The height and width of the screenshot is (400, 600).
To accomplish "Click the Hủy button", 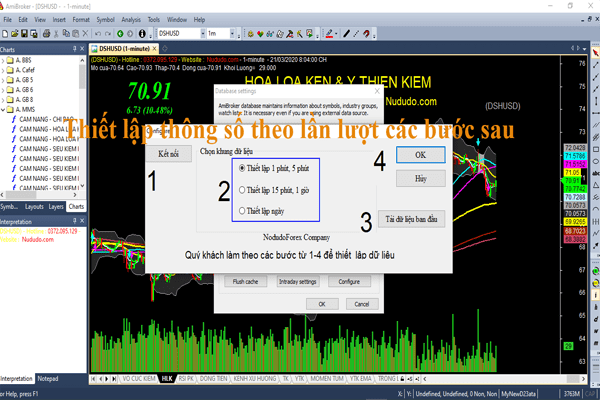I will pos(421,178).
